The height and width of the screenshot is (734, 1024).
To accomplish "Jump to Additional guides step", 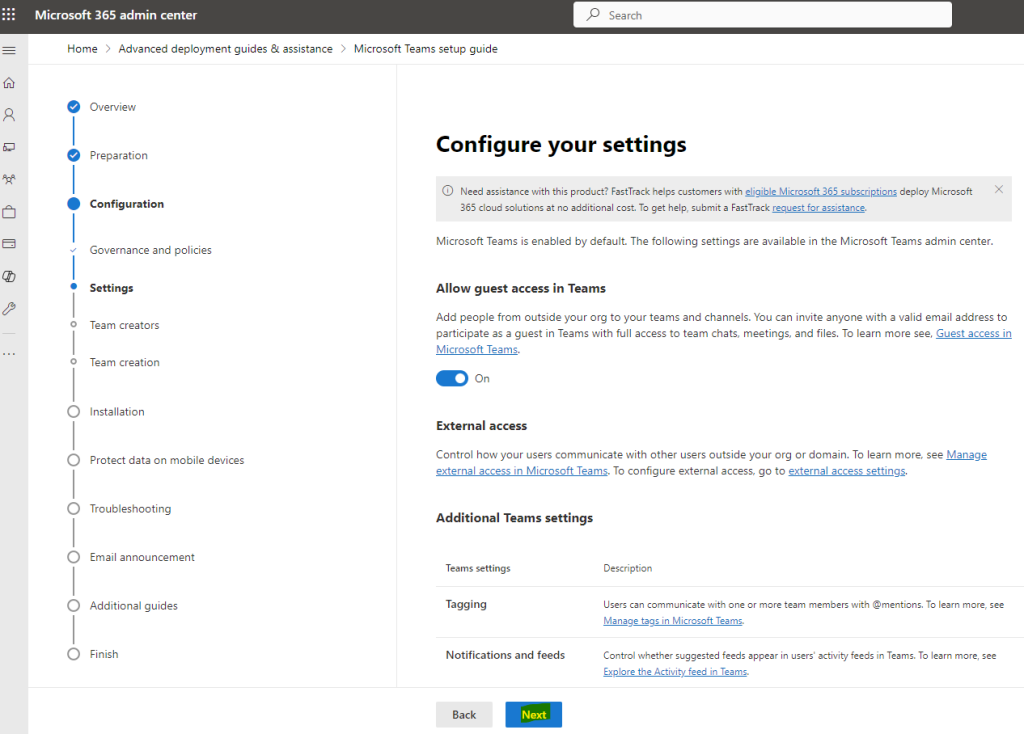I will (123, 605).
